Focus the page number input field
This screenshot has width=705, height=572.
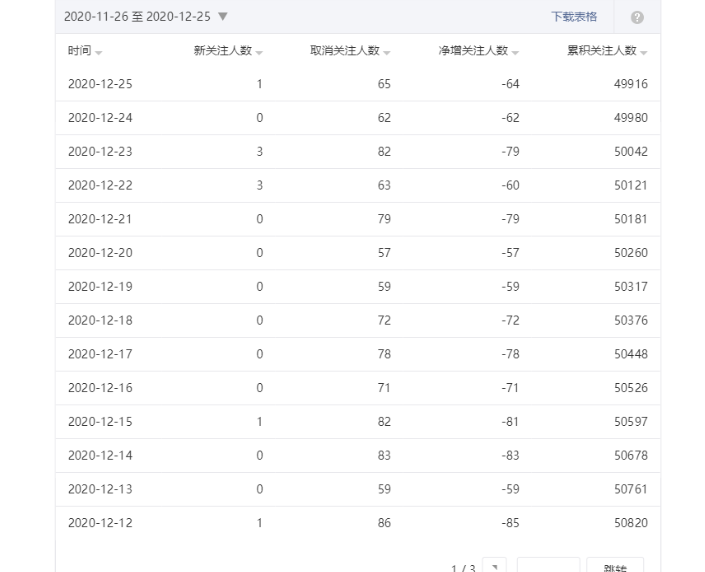[549, 566]
